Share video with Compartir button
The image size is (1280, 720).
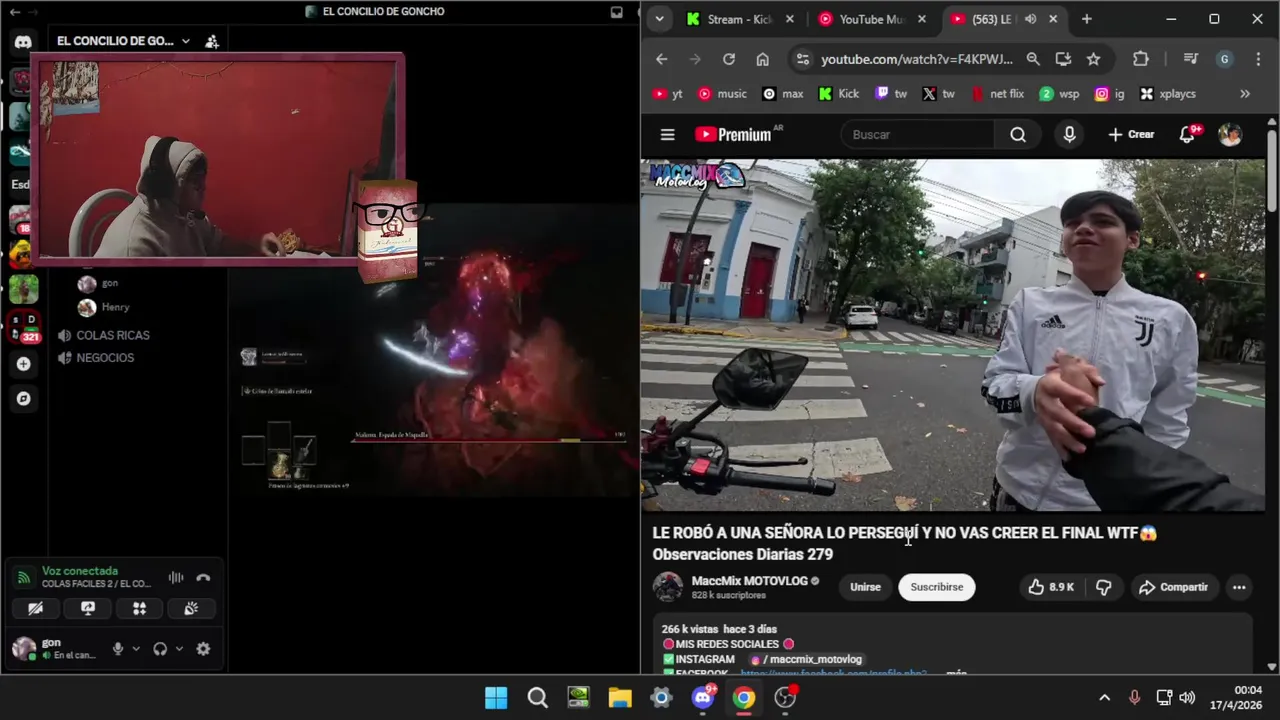coord(1173,587)
